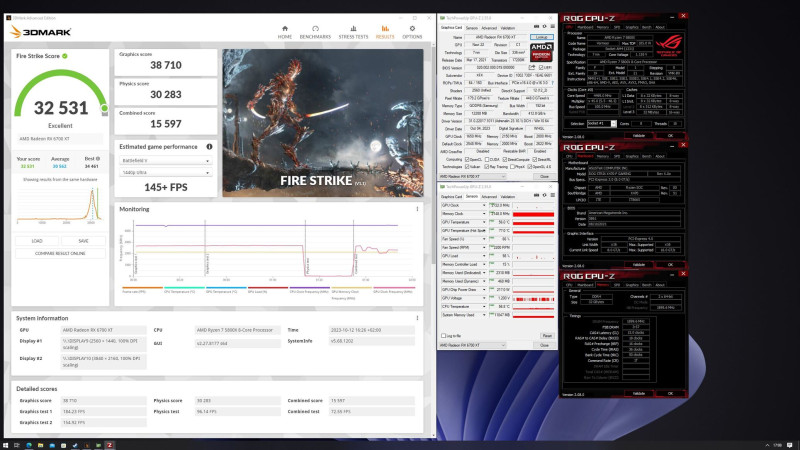Viewport: 800px width, 450px height.
Task: Toggle the Vulkan checkbox in GPU-Z
Action: coord(467,167)
